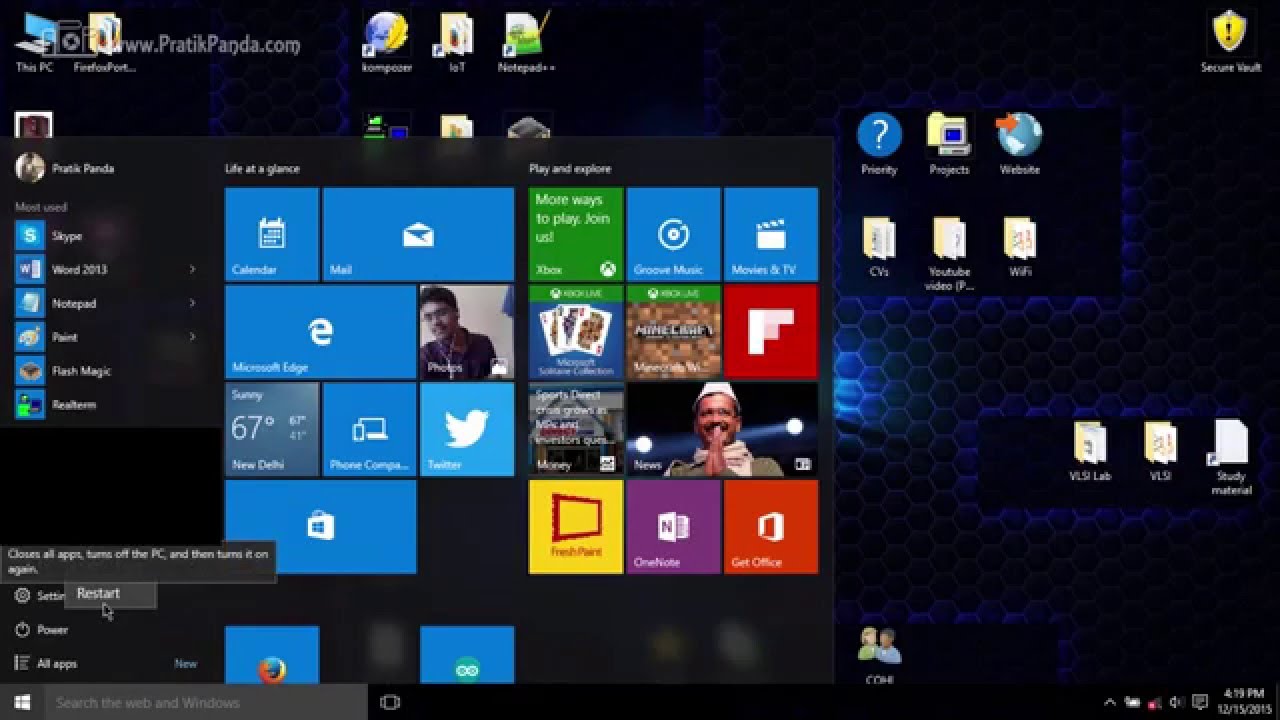
Task: Launch the Fresh Paint tile
Action: pyautogui.click(x=576, y=526)
